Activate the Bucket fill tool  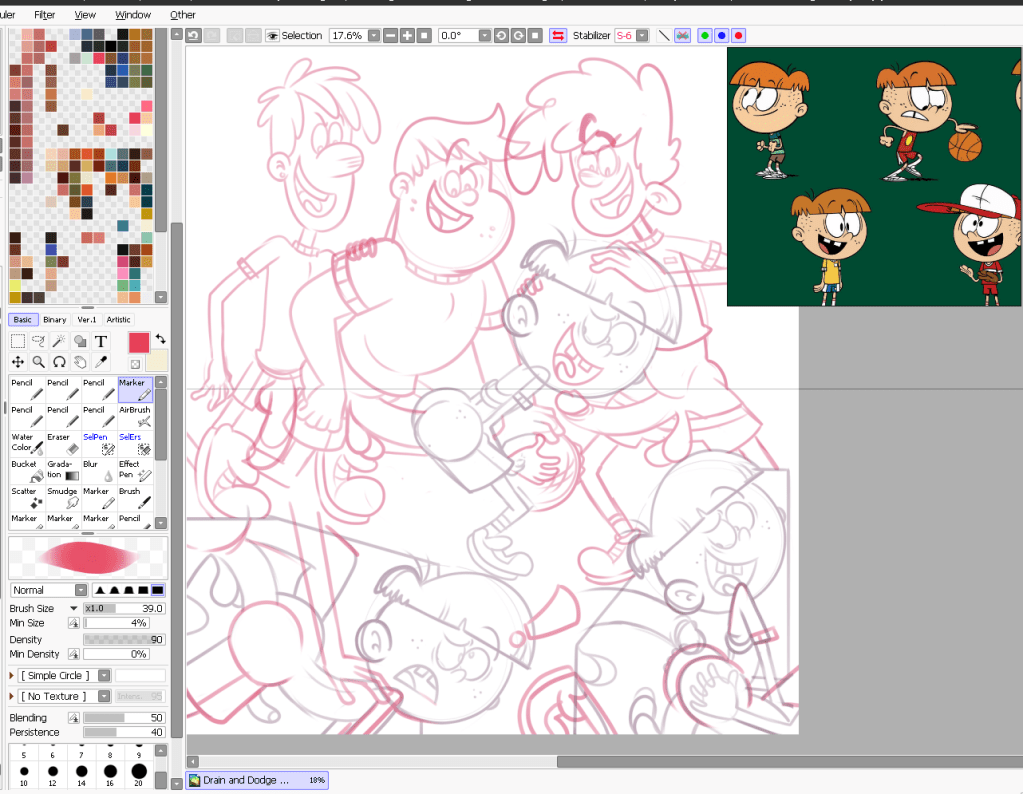pos(25,470)
